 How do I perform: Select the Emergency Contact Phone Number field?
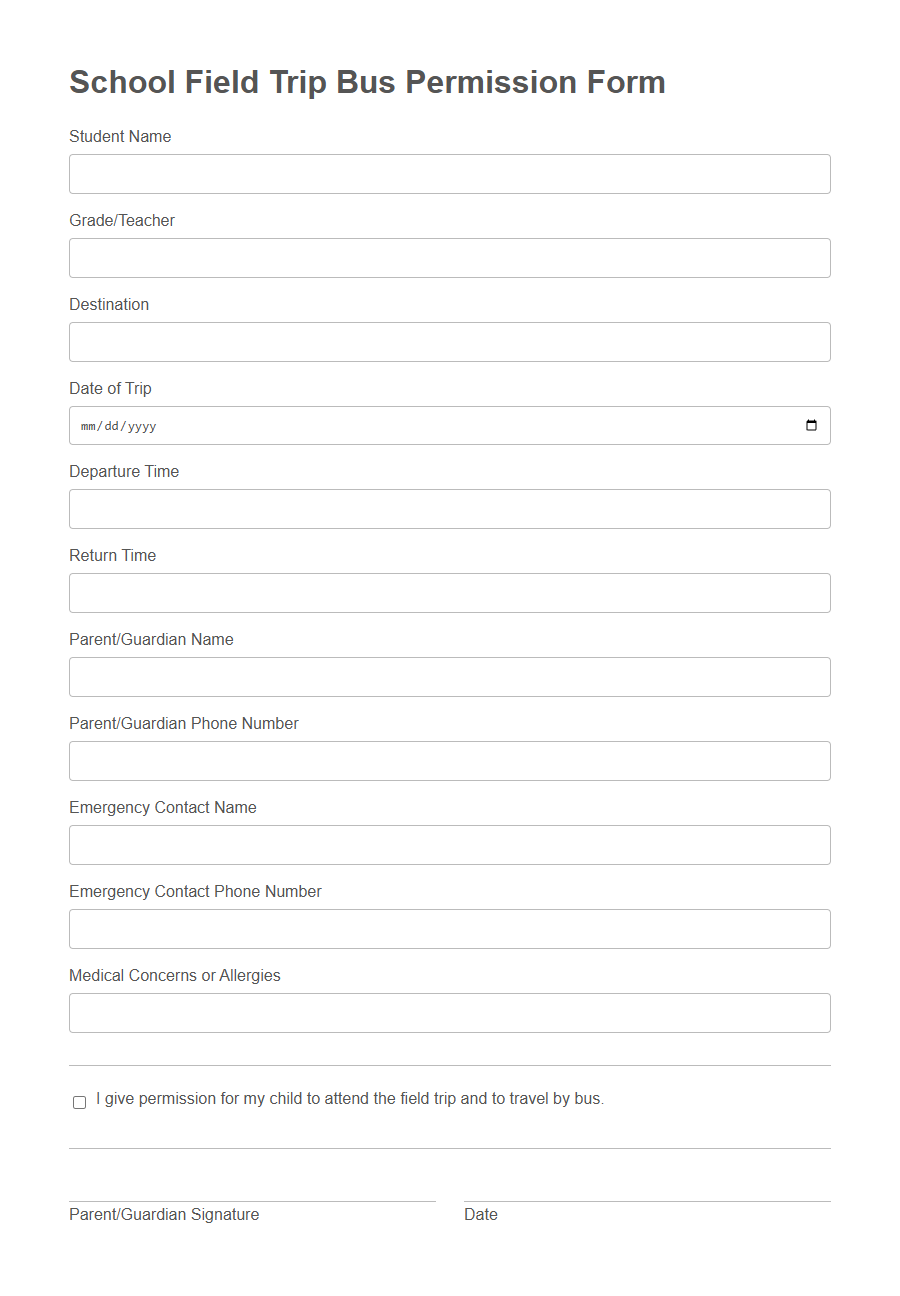pos(449,929)
